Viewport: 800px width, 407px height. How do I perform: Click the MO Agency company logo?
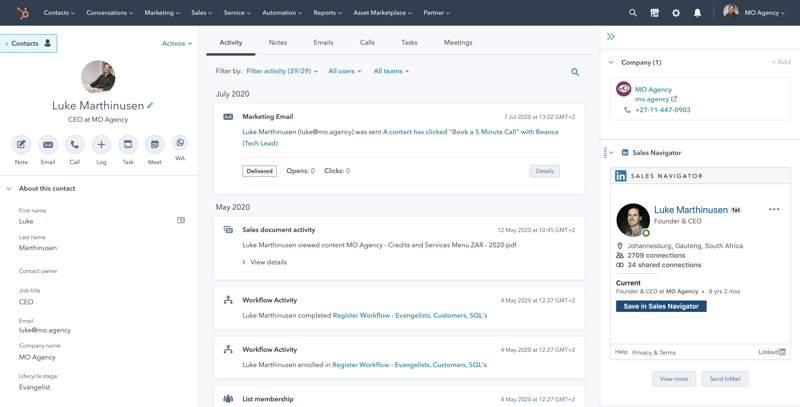(623, 89)
